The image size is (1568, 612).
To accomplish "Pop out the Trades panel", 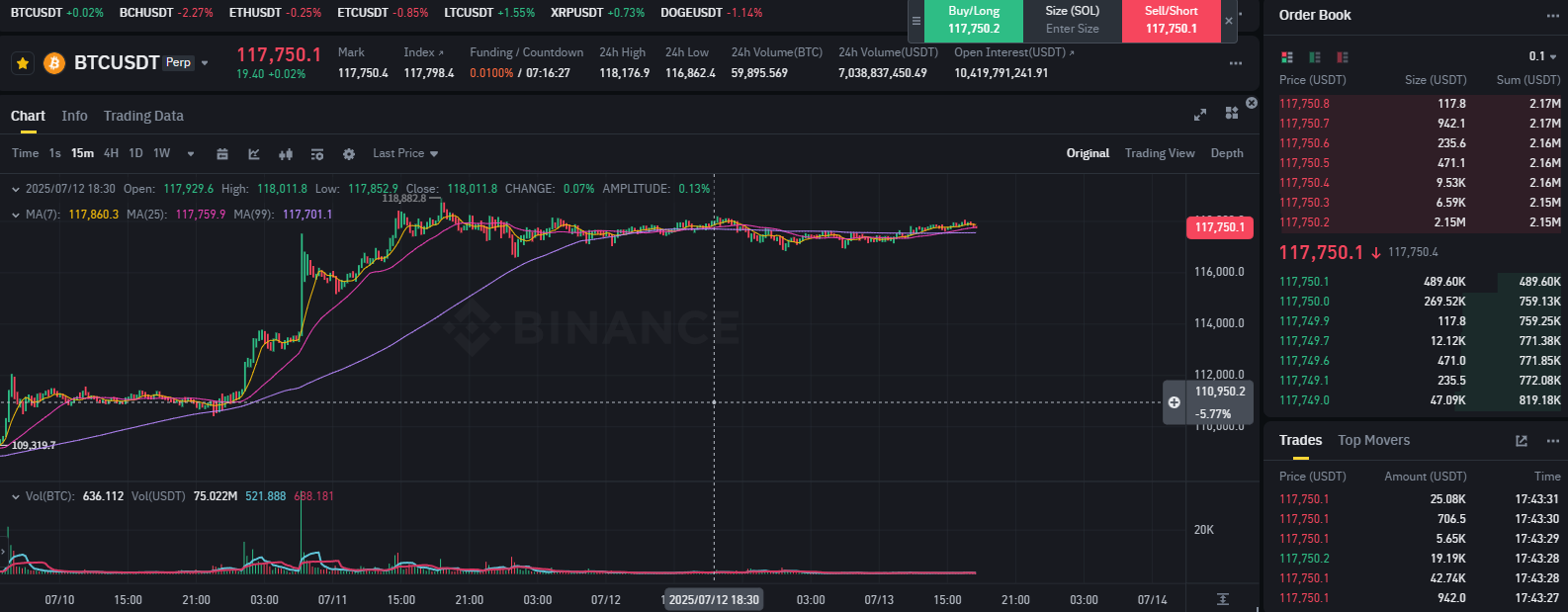I will (1522, 441).
